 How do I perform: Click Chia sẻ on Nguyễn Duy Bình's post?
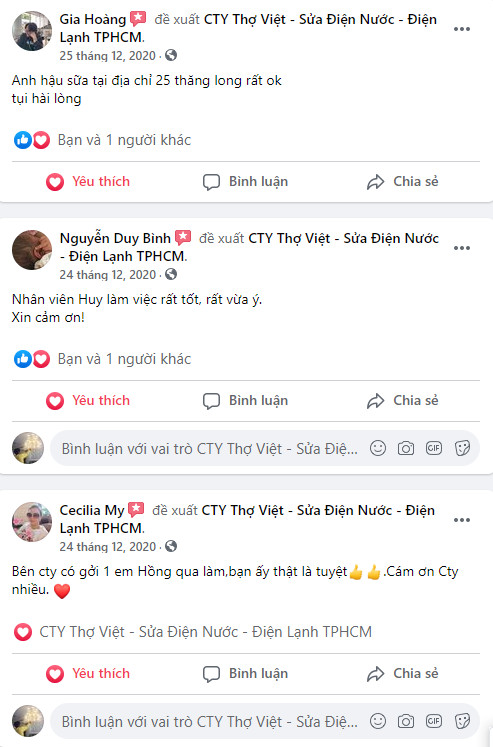coord(402,401)
